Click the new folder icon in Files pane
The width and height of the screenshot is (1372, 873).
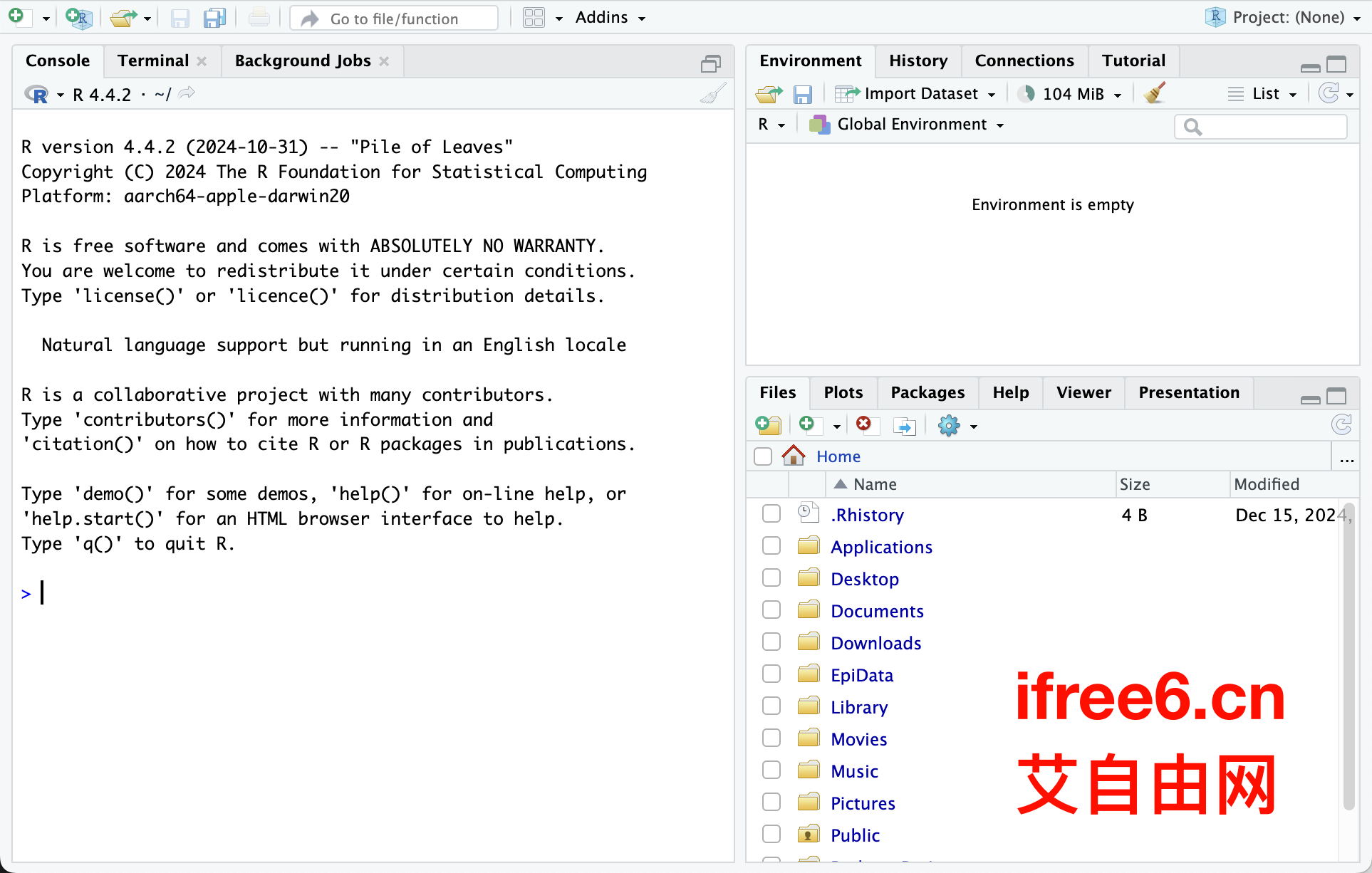pyautogui.click(x=769, y=426)
